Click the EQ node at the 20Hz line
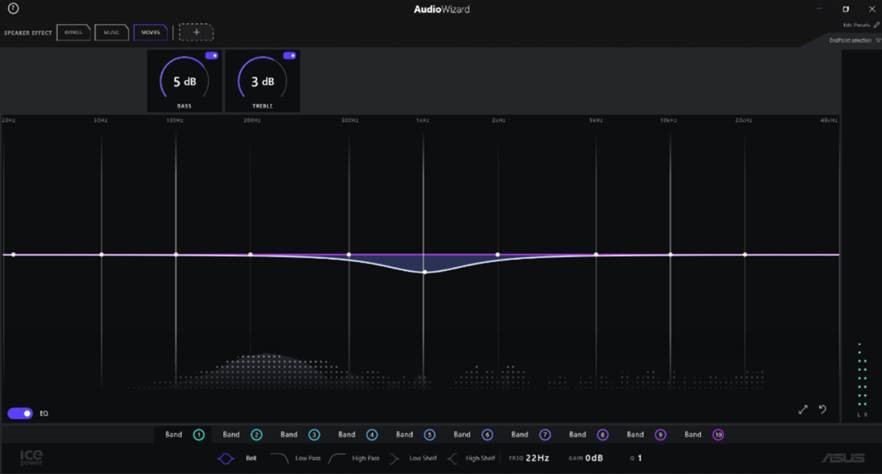Image resolution: width=882 pixels, height=474 pixels. 14,255
